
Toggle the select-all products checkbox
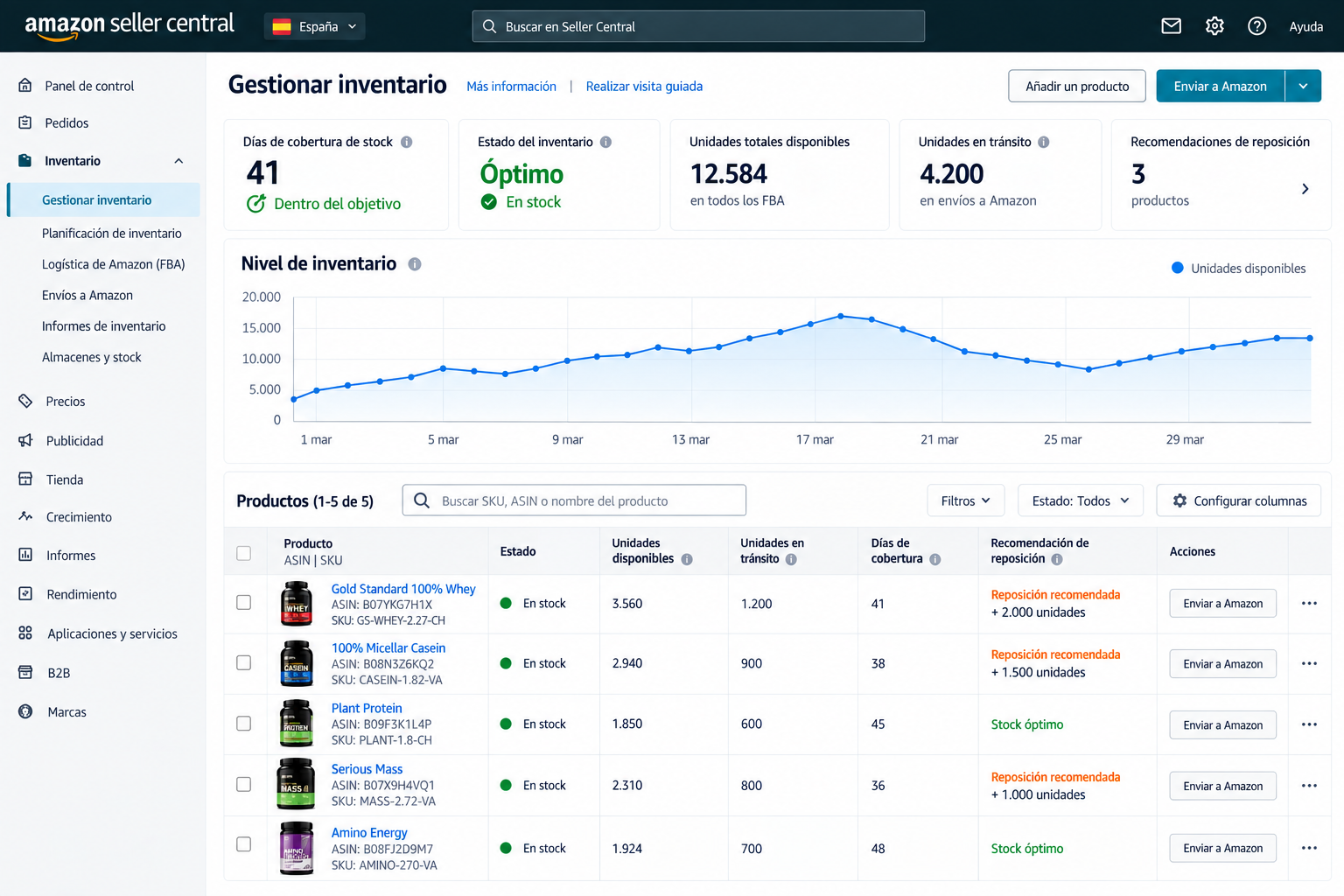pos(244,553)
